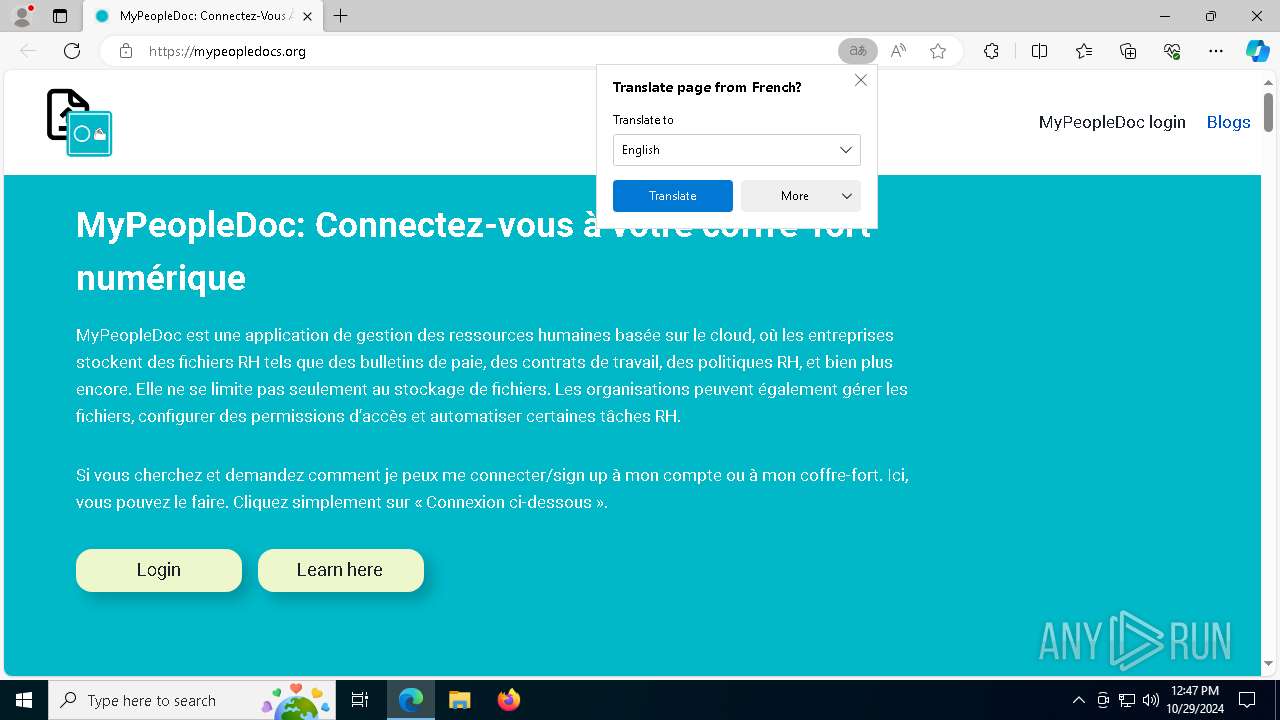
Task: Open the browser profile icon
Action: (22, 16)
